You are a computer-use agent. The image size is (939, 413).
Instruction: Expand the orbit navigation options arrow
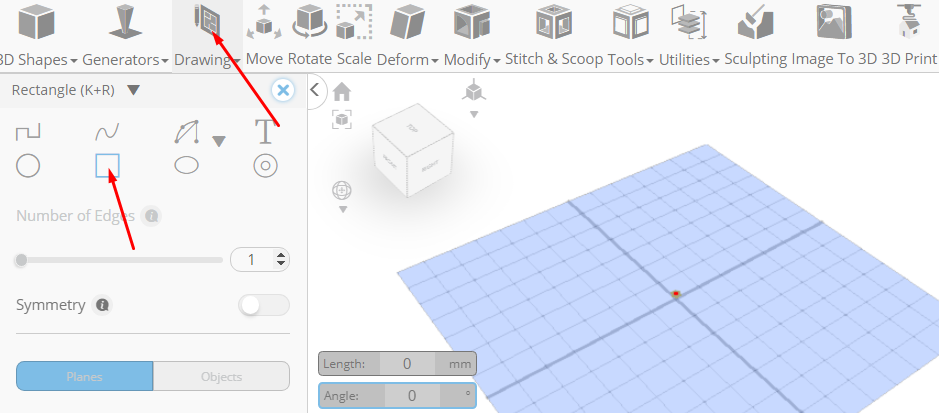[x=343, y=209]
